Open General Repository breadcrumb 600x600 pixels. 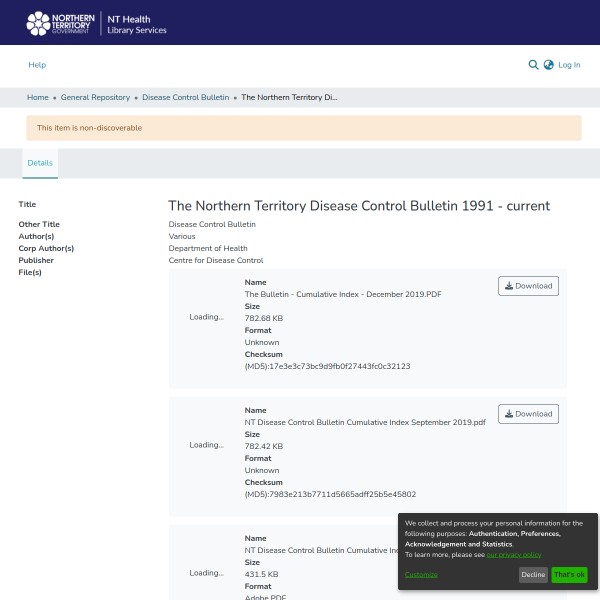(95, 97)
